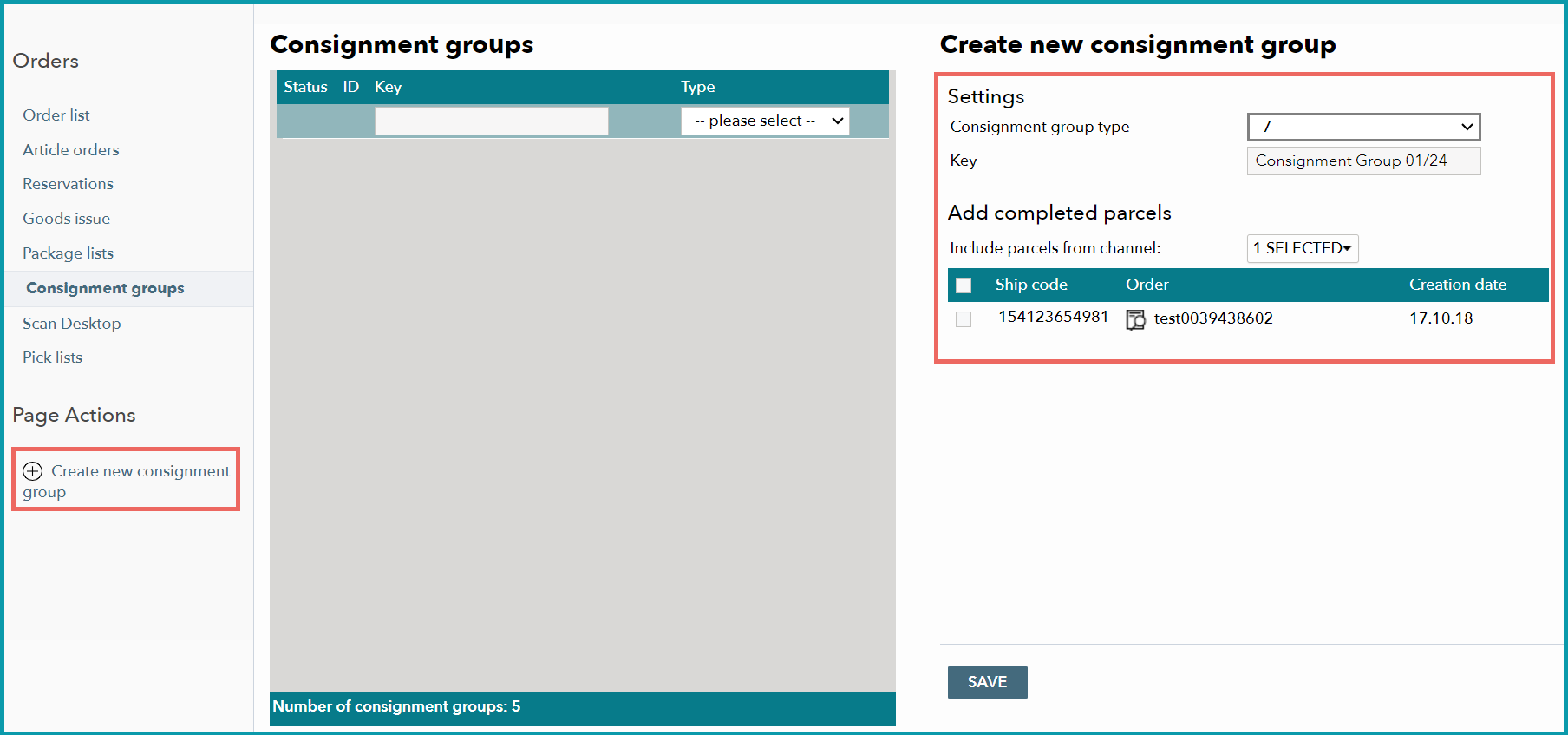Image resolution: width=1568 pixels, height=735 pixels.
Task: Click the plus icon for new consignment group
Action: (33, 471)
